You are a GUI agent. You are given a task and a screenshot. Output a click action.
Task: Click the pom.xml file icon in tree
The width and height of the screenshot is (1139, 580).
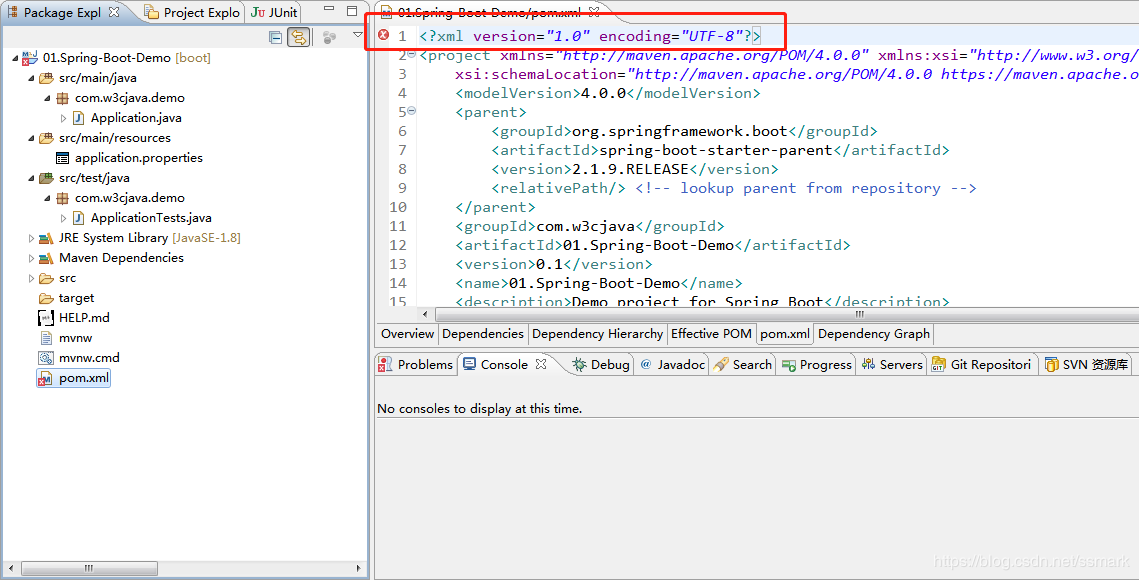[45, 378]
